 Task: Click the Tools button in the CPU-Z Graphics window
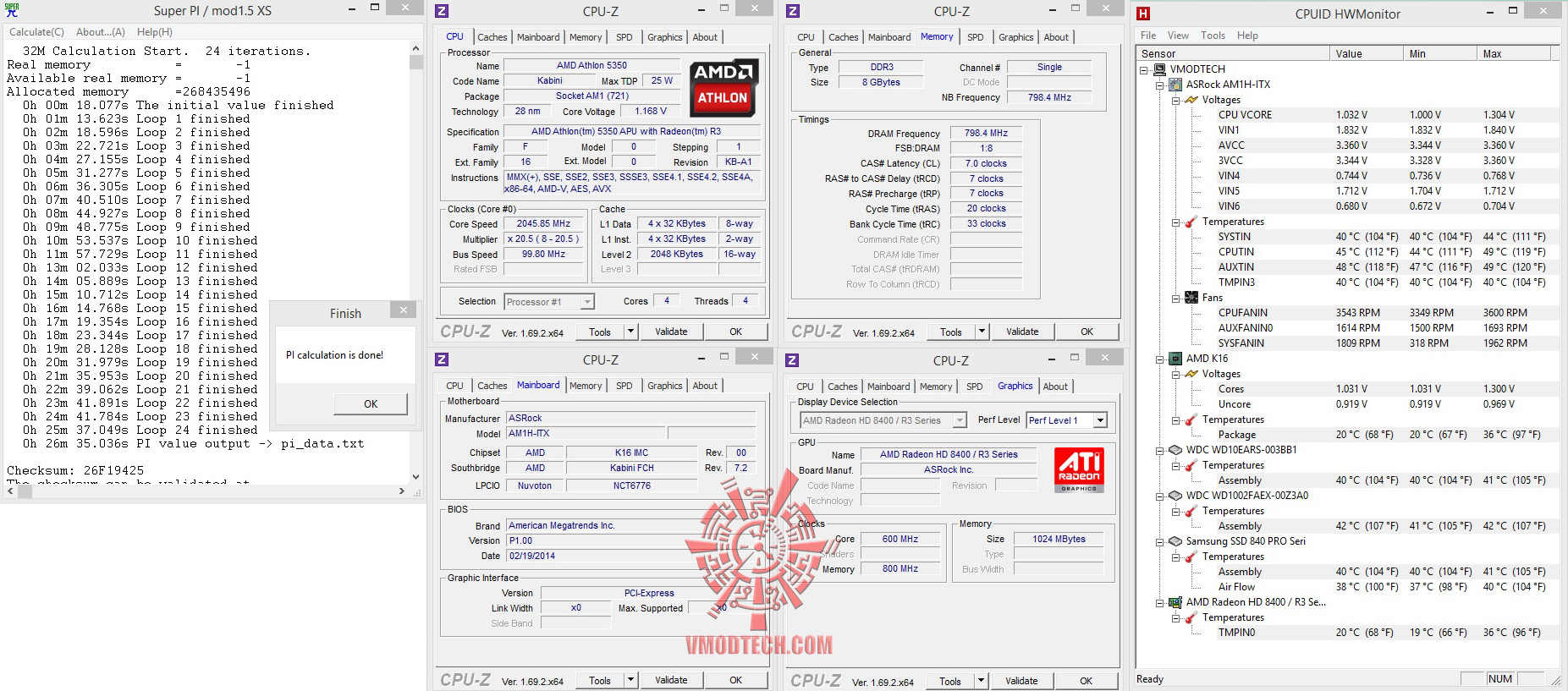[950, 681]
